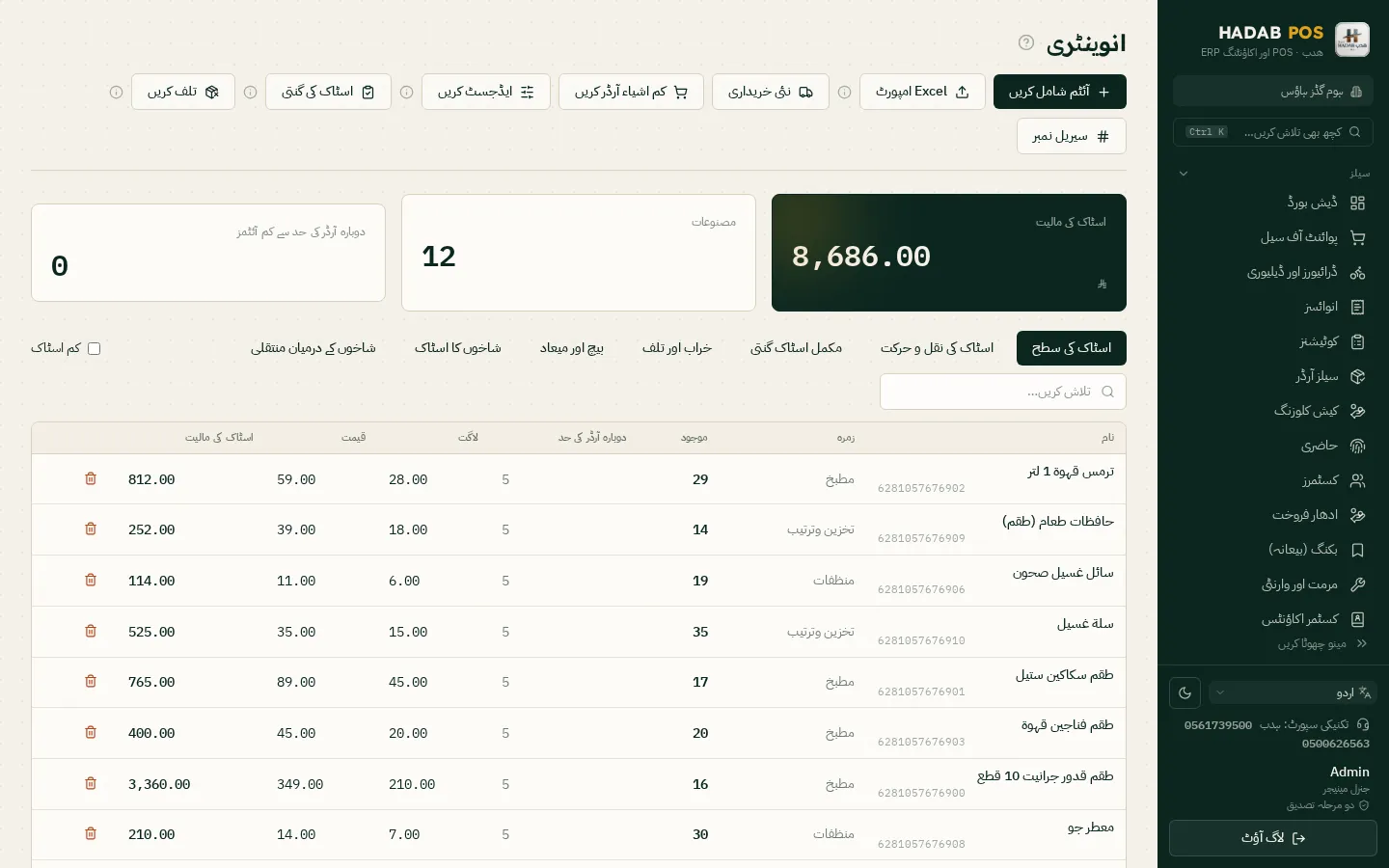
Task: Click آئٹم شامل کریں button
Action: 1060,92
